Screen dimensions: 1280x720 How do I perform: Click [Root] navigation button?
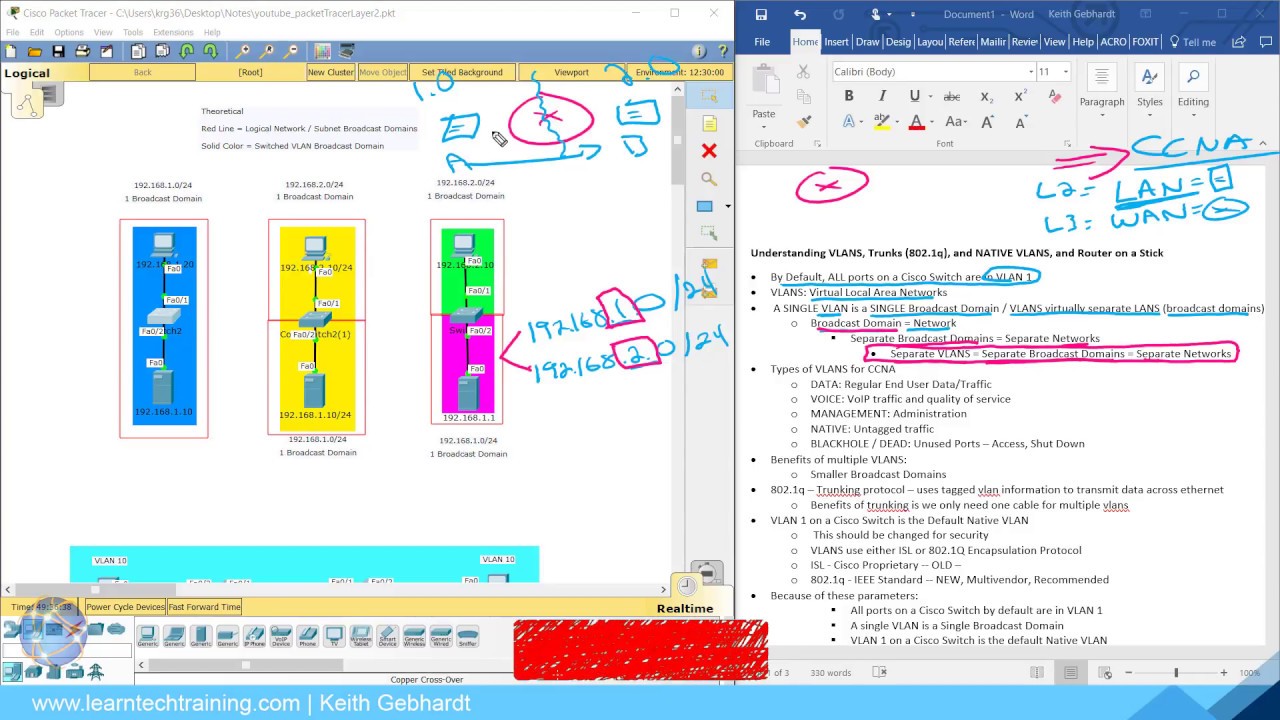pyautogui.click(x=250, y=72)
